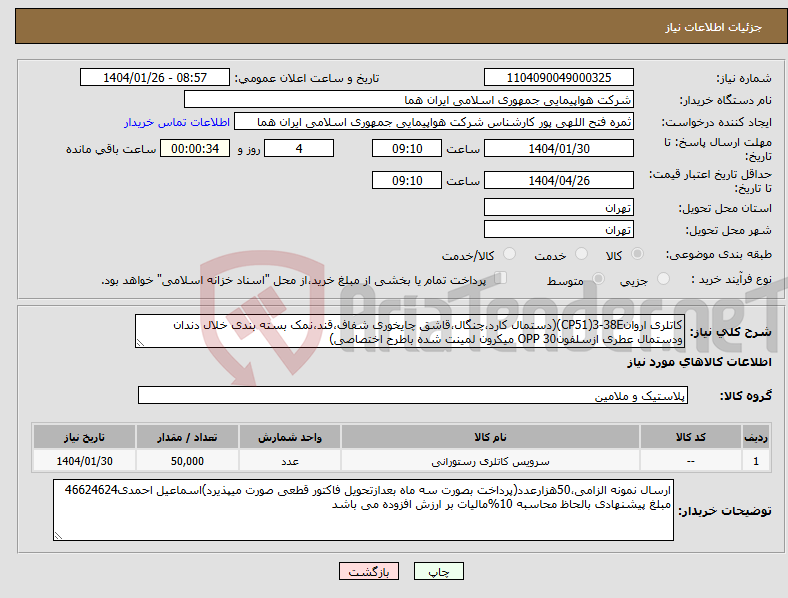Click the price validity time 09:10 field
The height and width of the screenshot is (598, 788).
(407, 180)
